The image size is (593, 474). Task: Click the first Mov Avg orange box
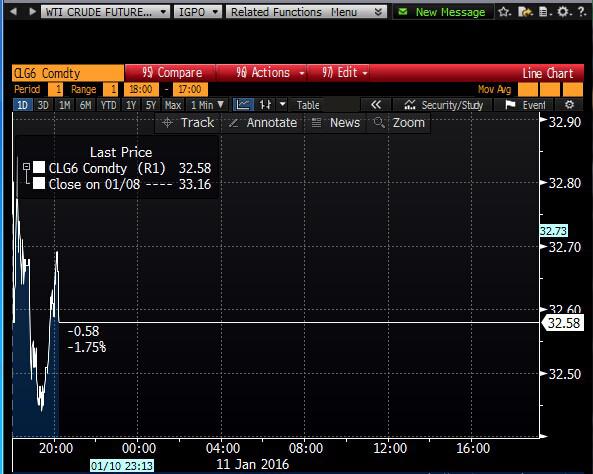[528, 90]
